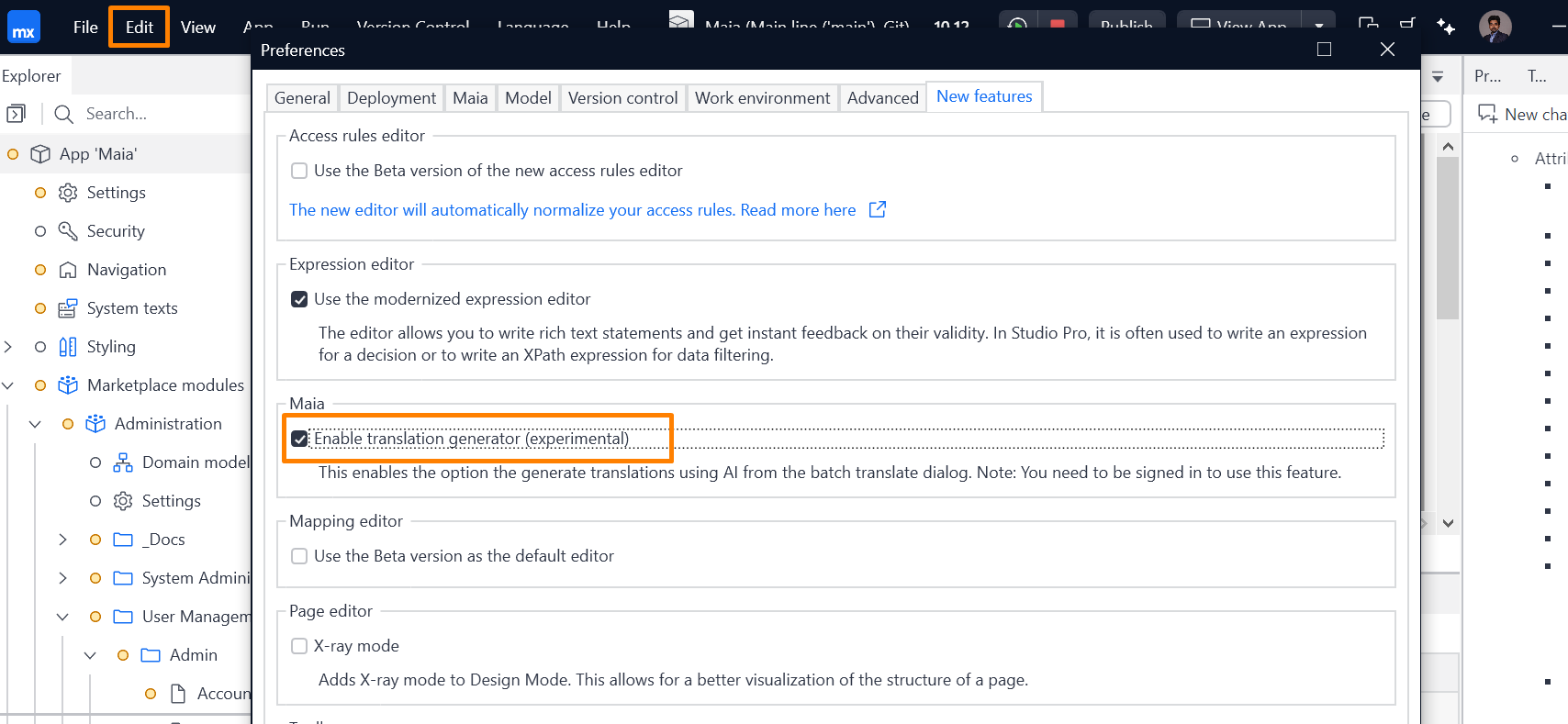Click the user profile avatar
Image resolution: width=1568 pixels, height=724 pixels.
1495,27
